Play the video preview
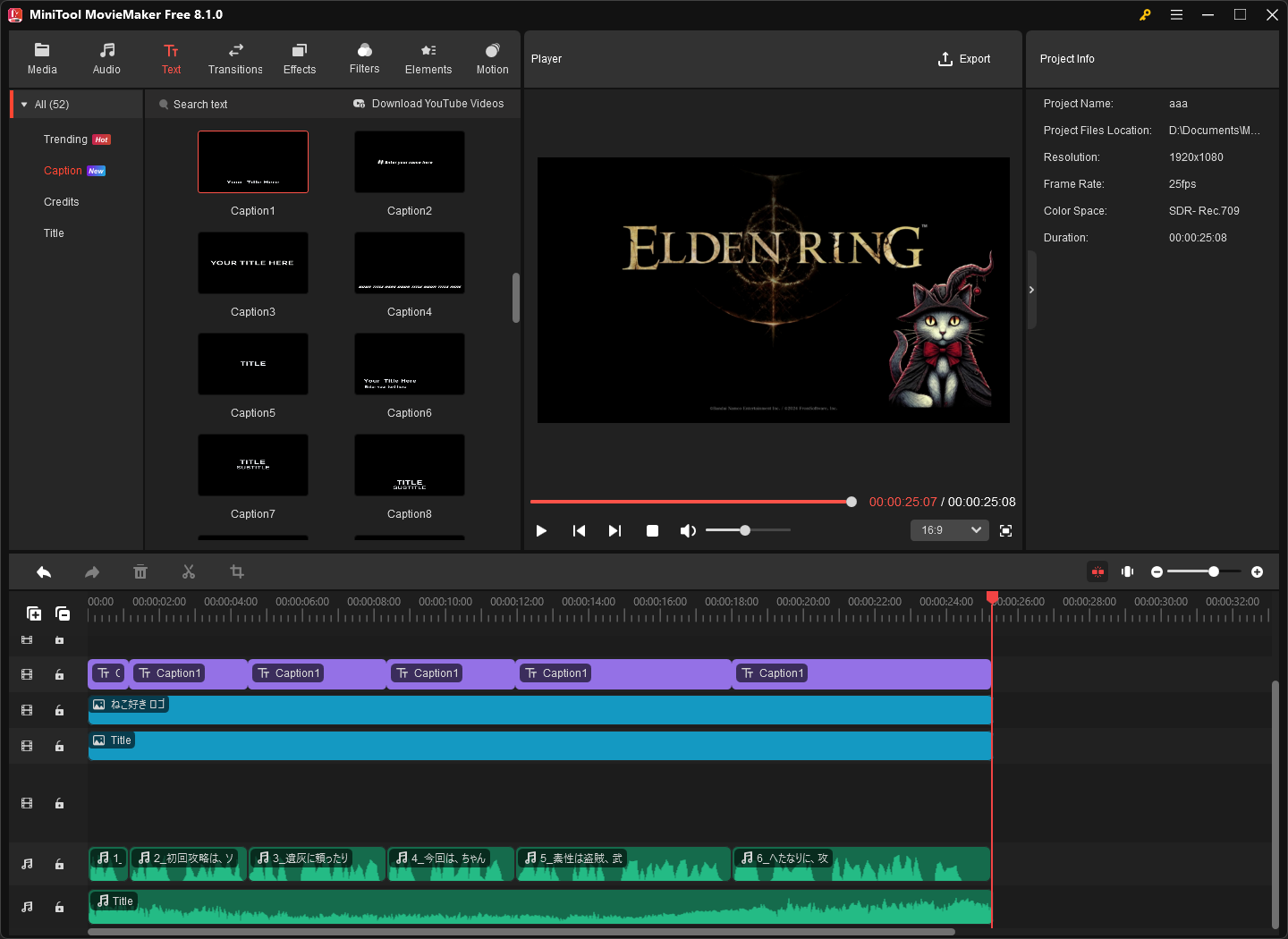The image size is (1288, 939). point(541,530)
